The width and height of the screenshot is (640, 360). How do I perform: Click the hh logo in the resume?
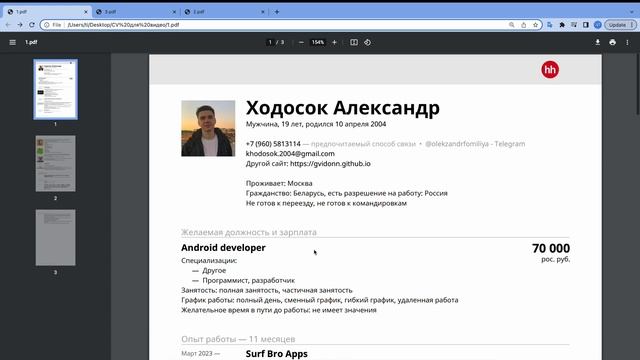tap(550, 70)
